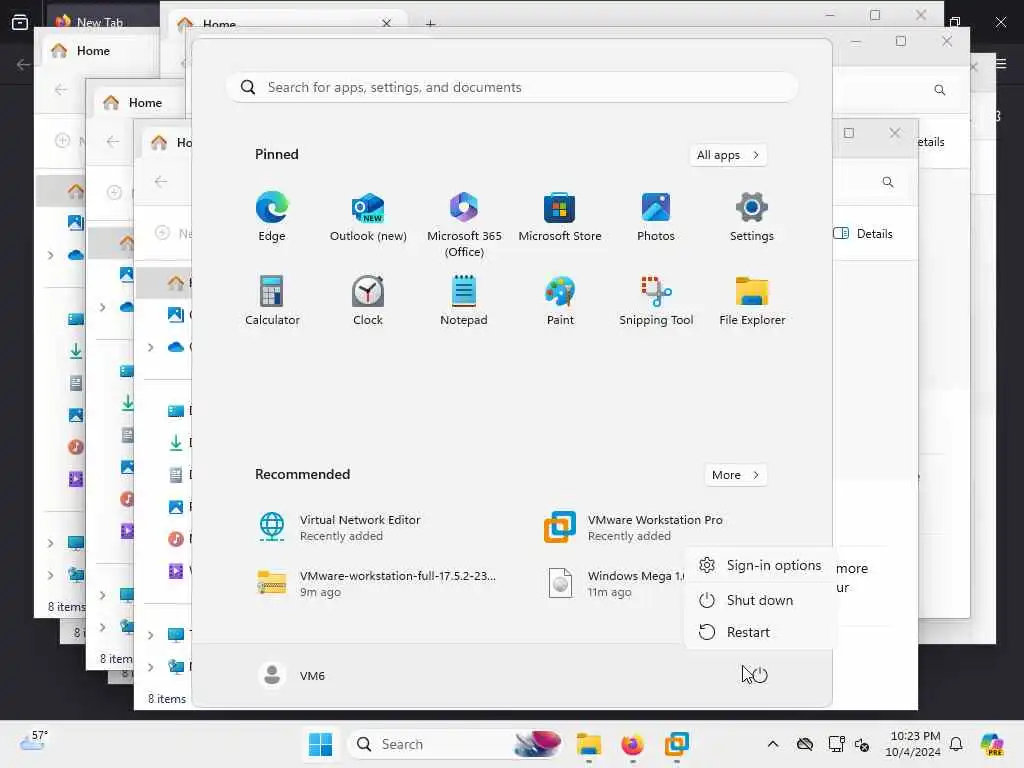1024x768 pixels.
Task: Open File Explorer pinned icon
Action: [752, 300]
